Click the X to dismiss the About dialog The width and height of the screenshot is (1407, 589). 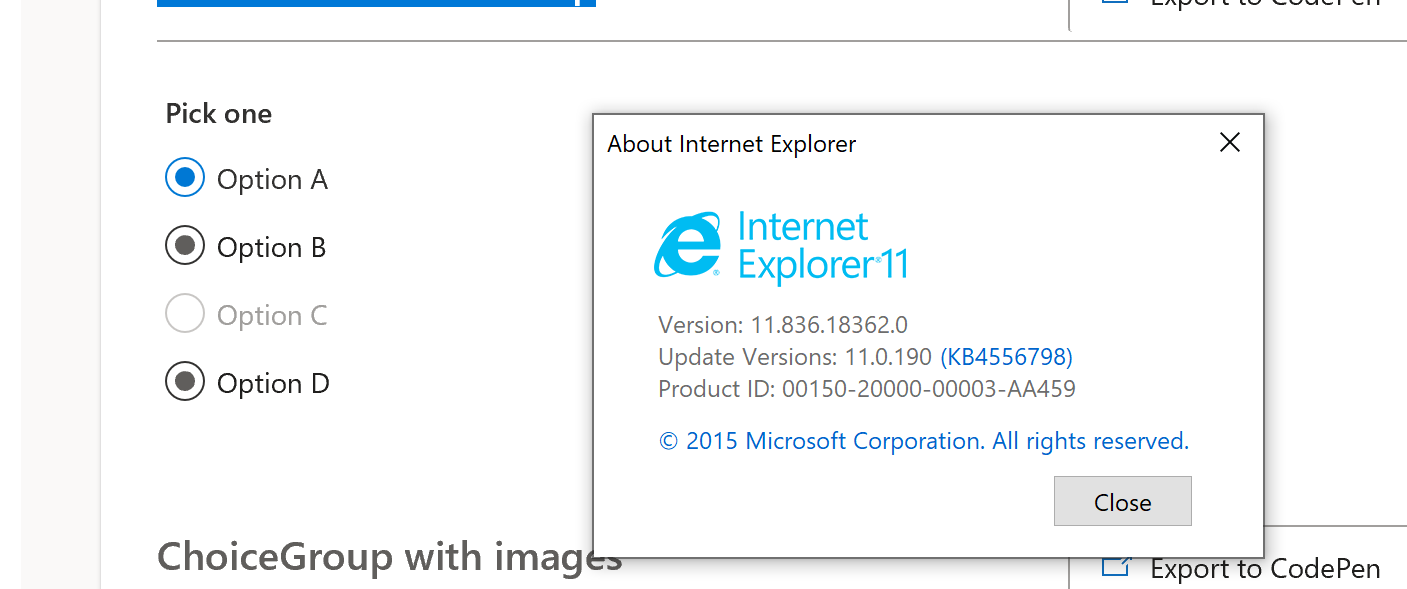click(1229, 142)
